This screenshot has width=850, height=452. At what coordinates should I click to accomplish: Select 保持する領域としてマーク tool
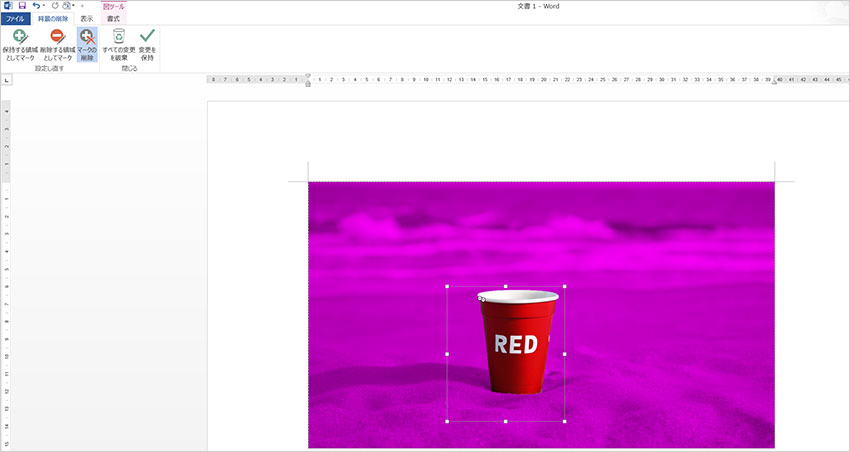(x=20, y=44)
